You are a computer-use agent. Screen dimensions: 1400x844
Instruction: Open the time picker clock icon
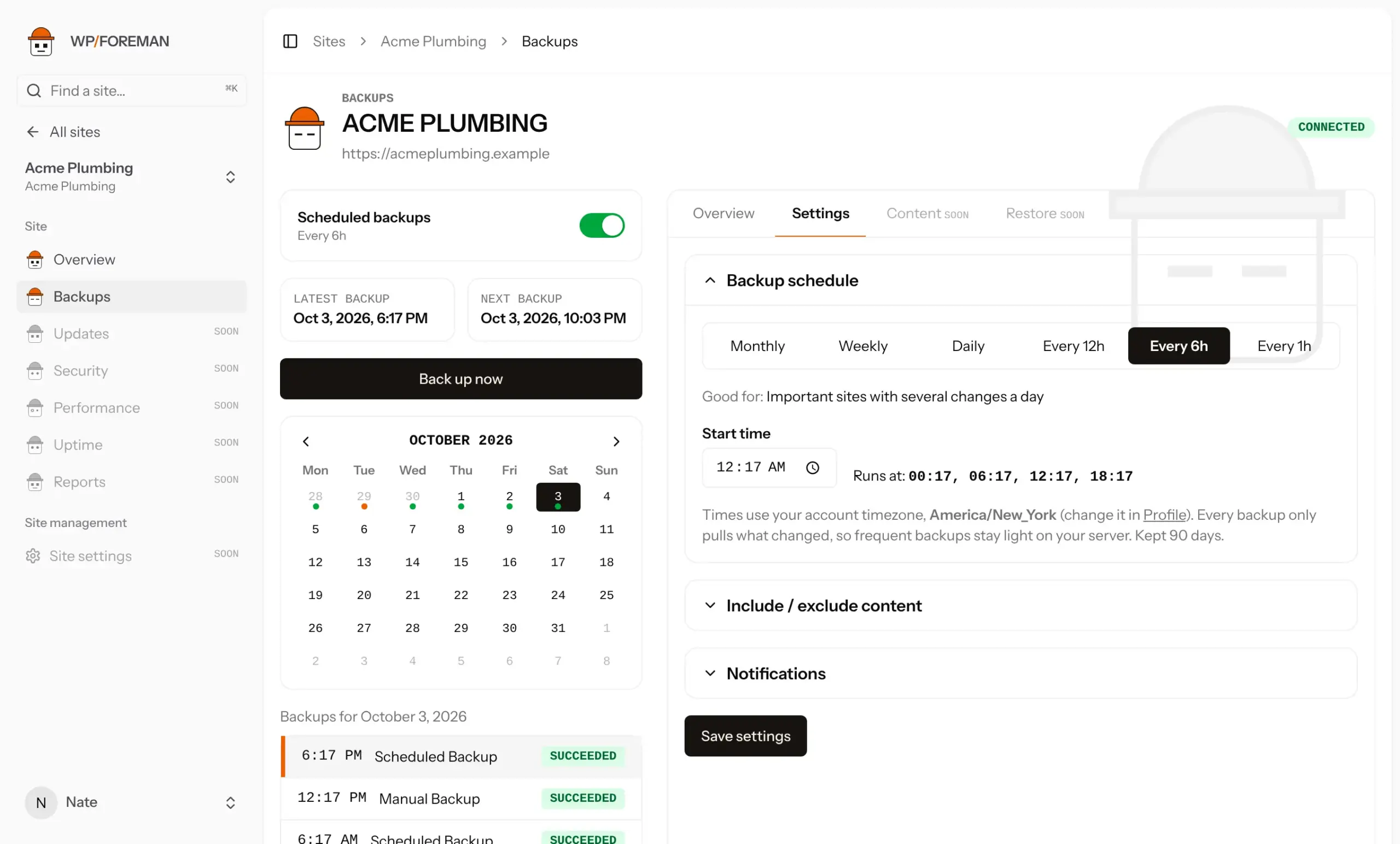click(x=813, y=467)
